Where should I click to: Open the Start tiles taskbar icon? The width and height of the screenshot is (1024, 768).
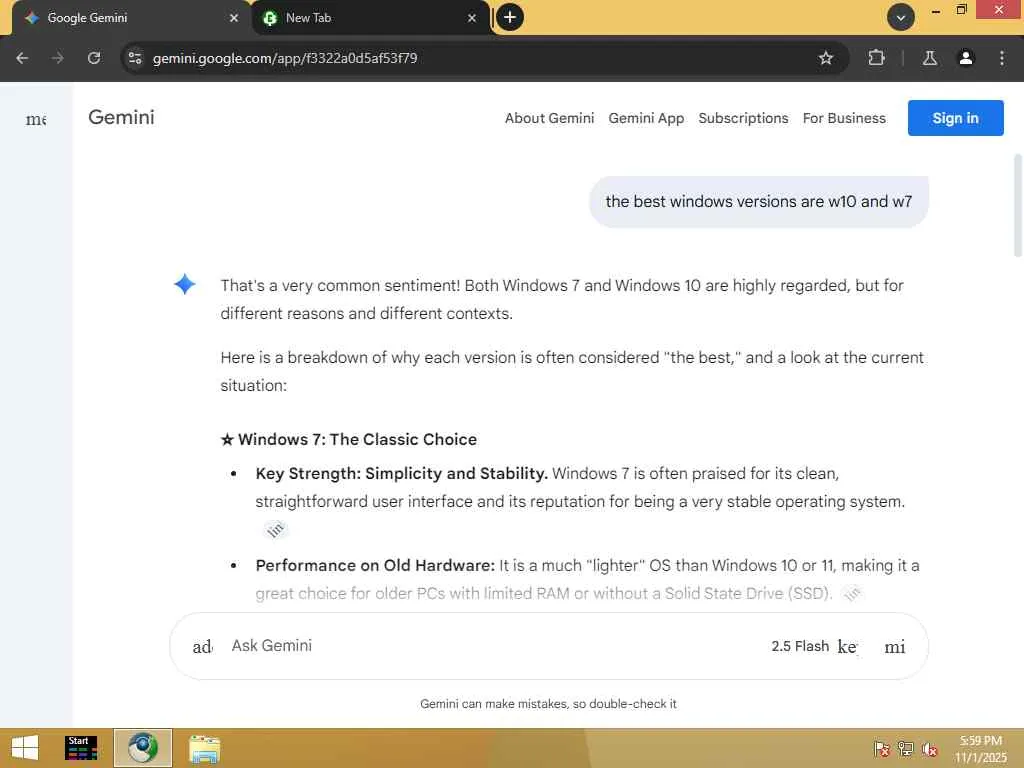tap(81, 748)
